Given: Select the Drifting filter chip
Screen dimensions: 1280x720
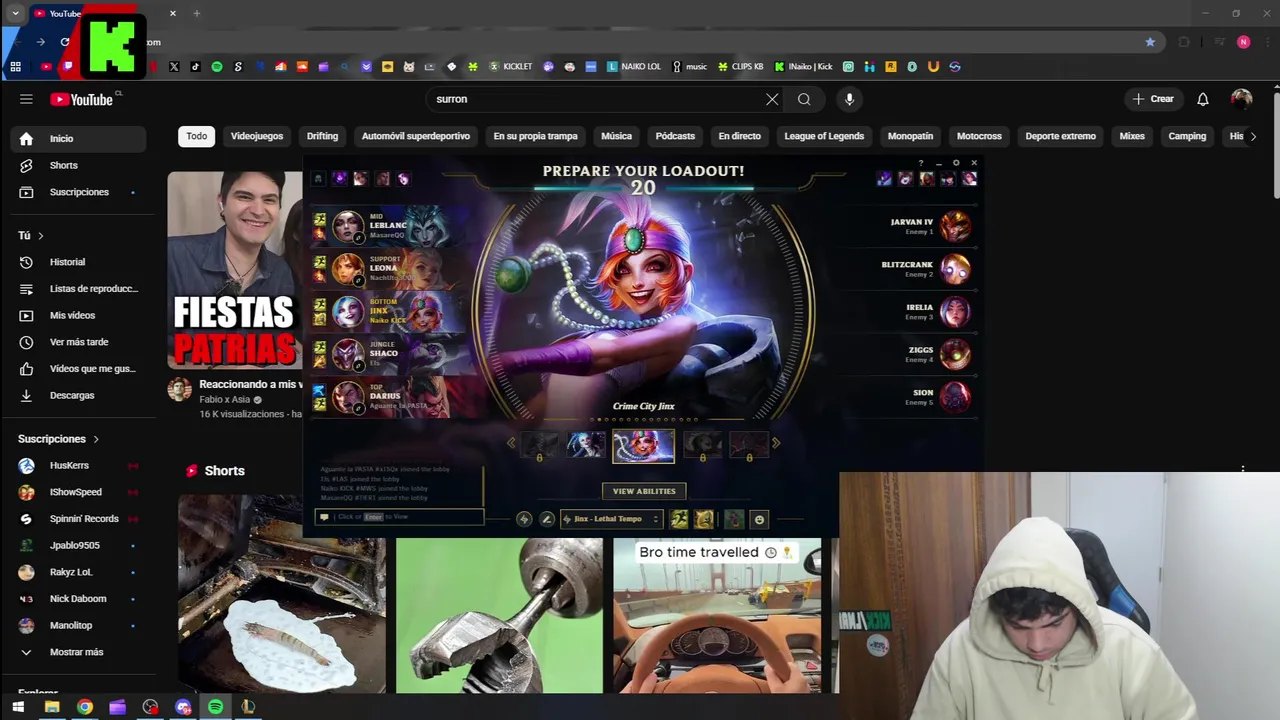Looking at the screenshot, I should (322, 136).
